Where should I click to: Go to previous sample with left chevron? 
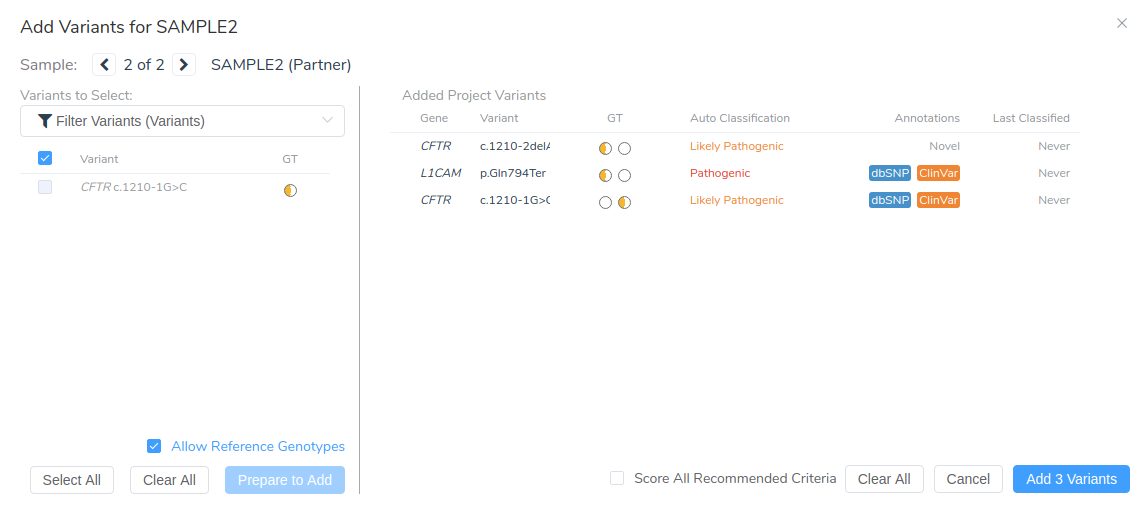pyautogui.click(x=104, y=65)
